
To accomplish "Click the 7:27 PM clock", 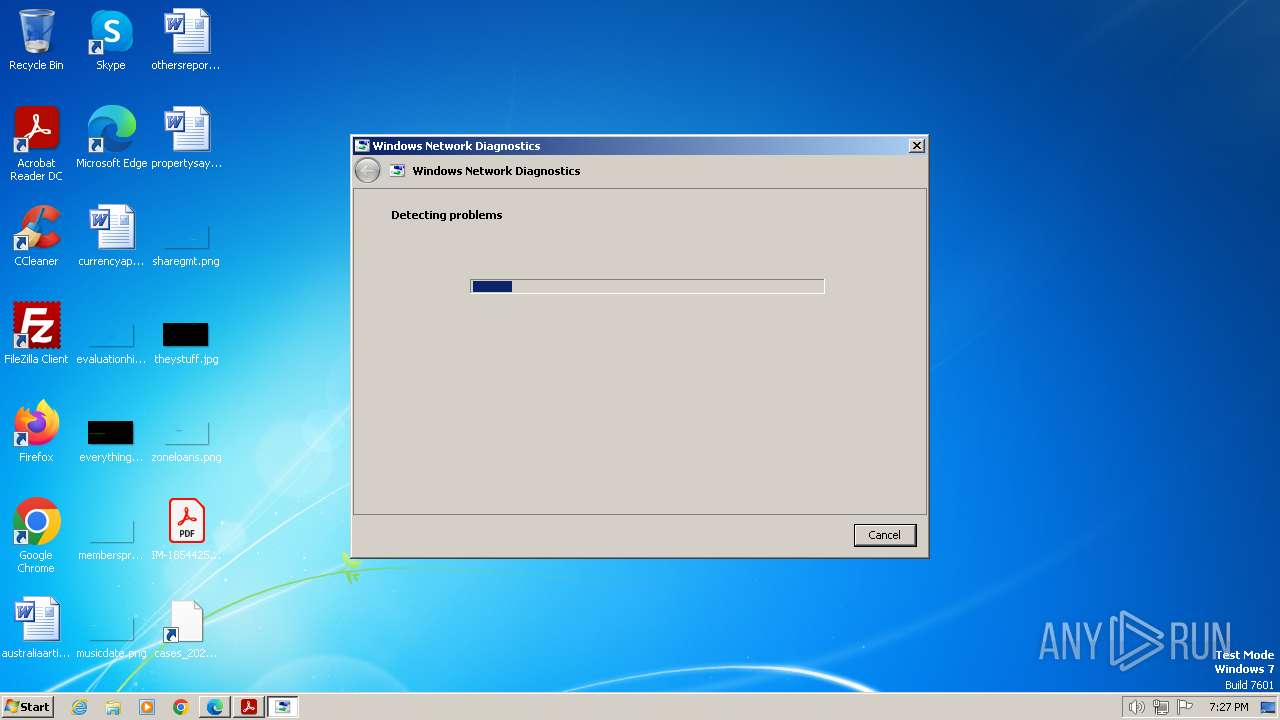I will click(1228, 707).
